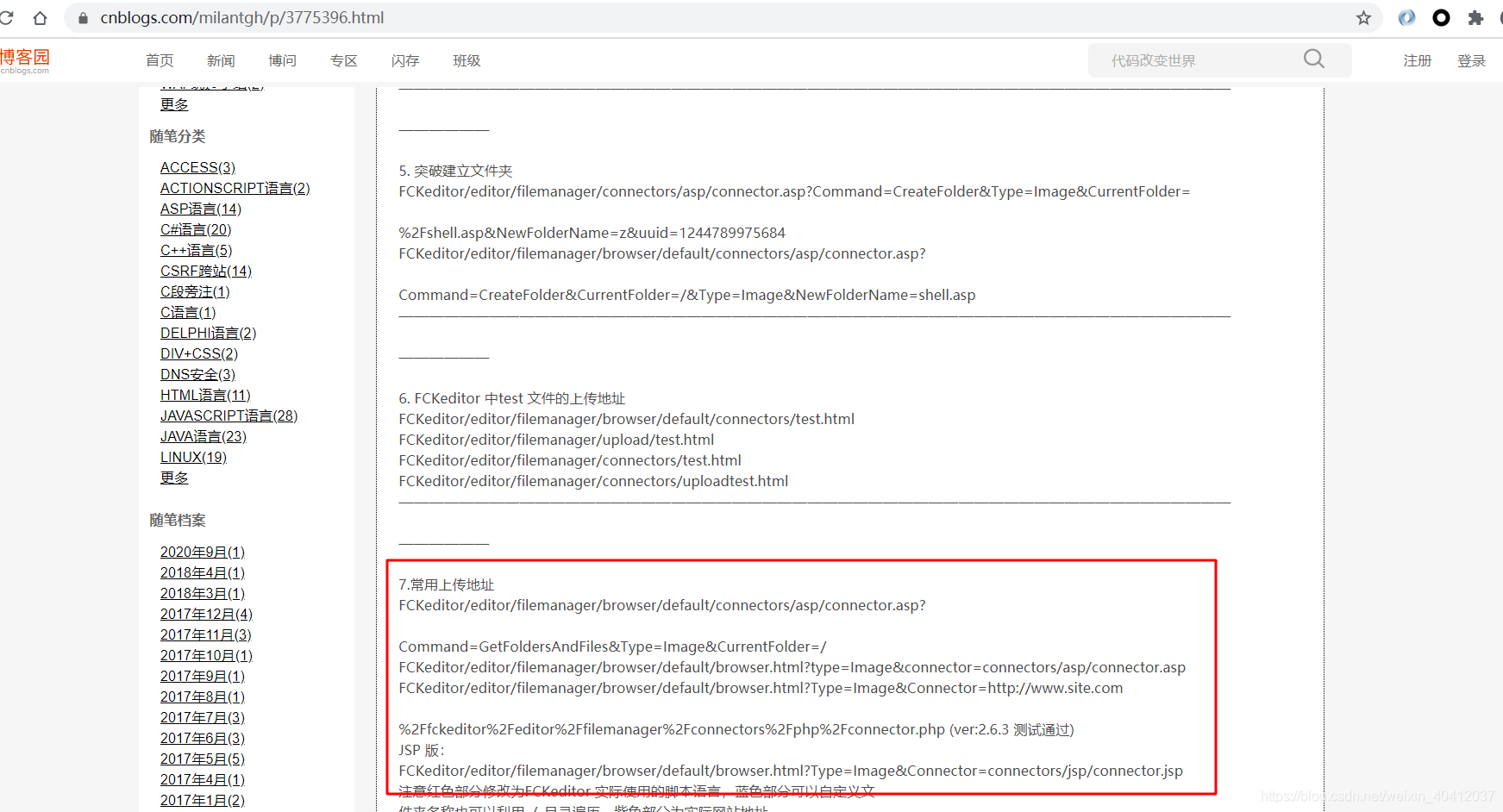Click the search magnifier icon
The width and height of the screenshot is (1503, 812).
point(1313,59)
